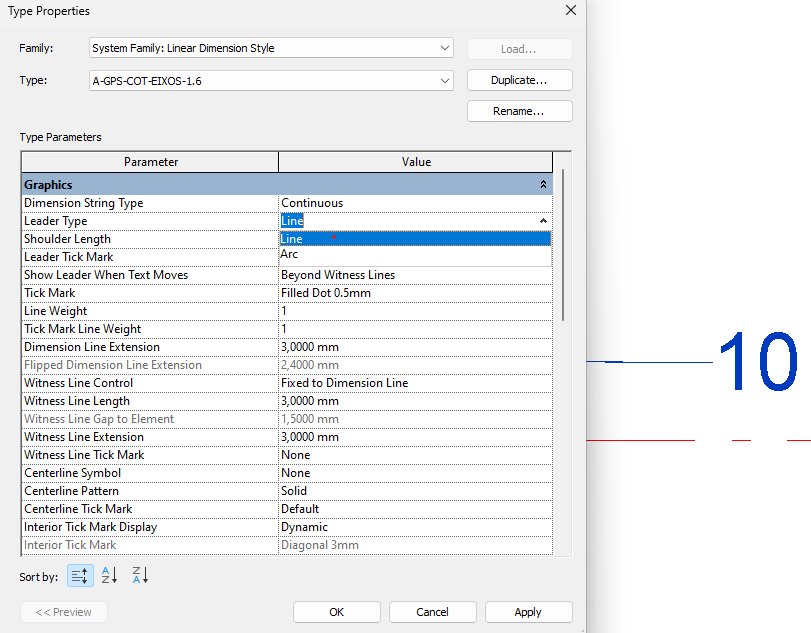Click the Apply button
Screen dimensions: 811x633
tap(528, 612)
